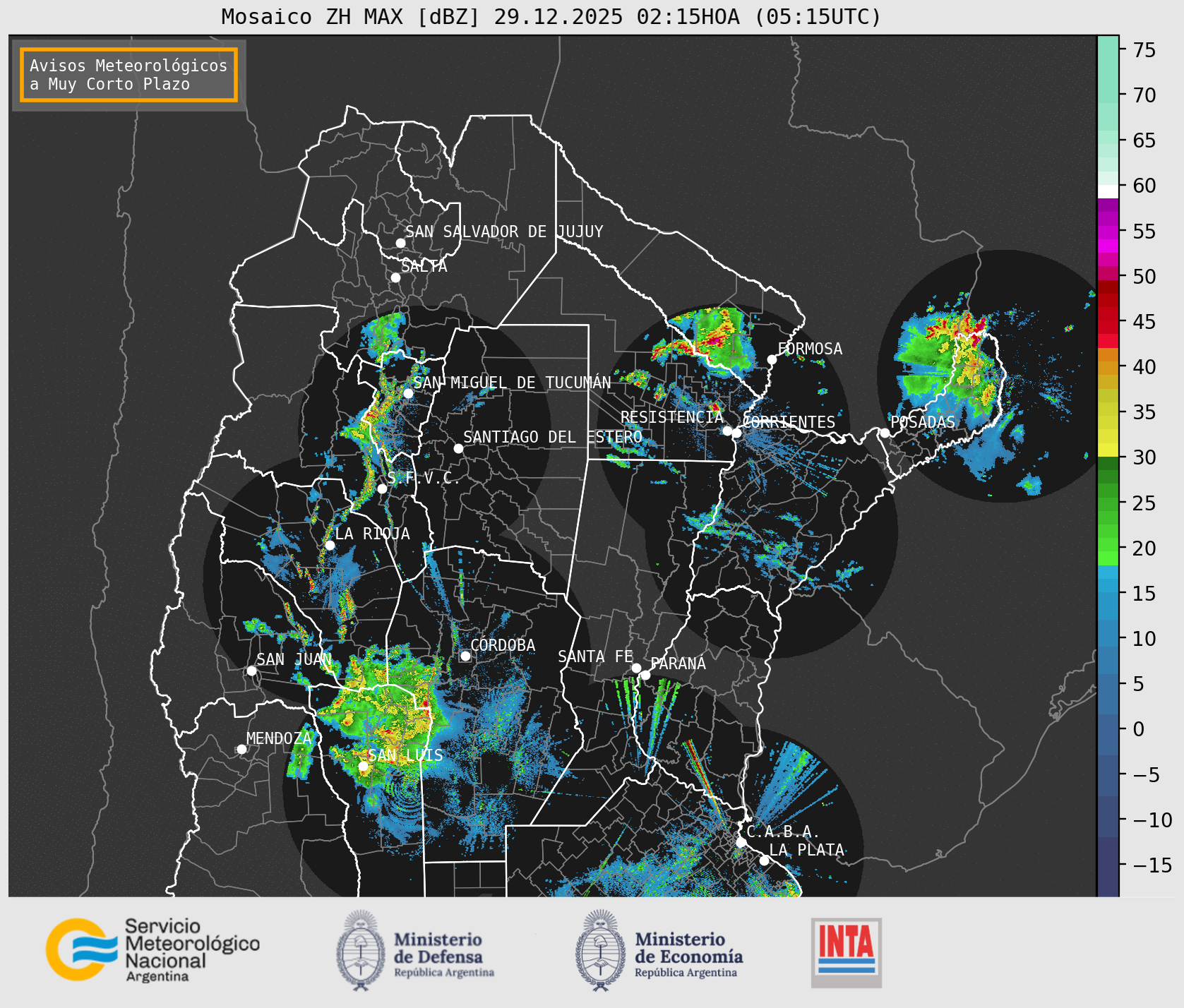Select the Santa Fe city marker

click(x=636, y=668)
